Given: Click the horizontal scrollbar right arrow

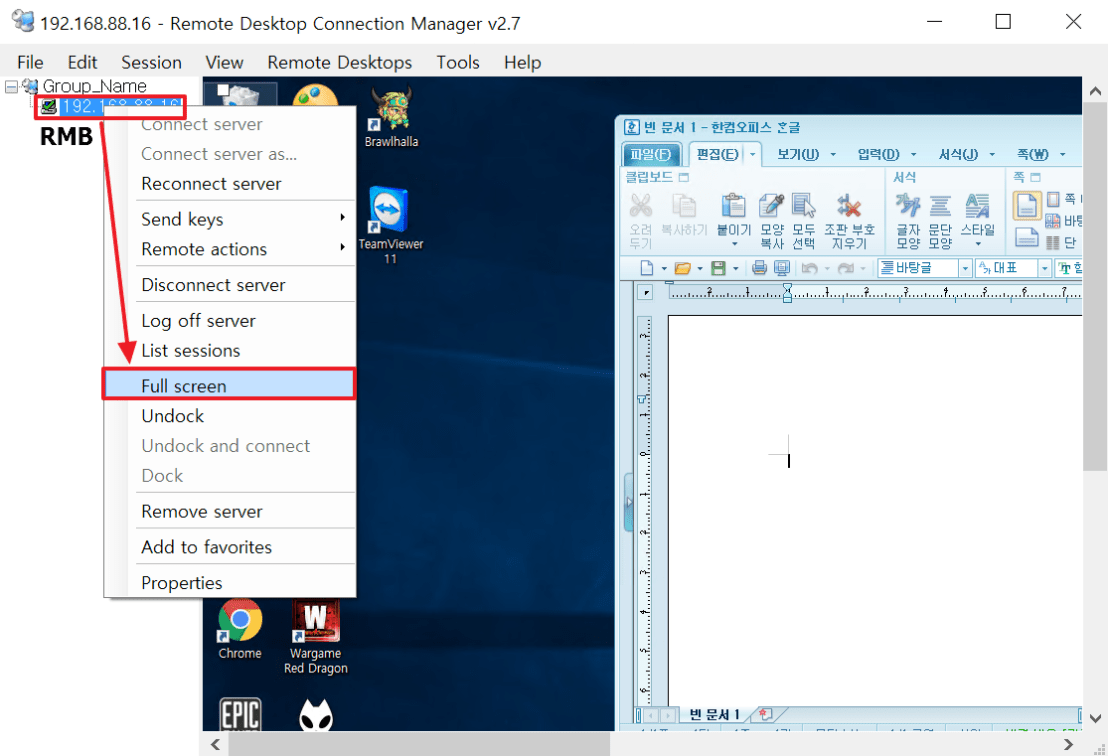Looking at the screenshot, I should click(x=1071, y=745).
